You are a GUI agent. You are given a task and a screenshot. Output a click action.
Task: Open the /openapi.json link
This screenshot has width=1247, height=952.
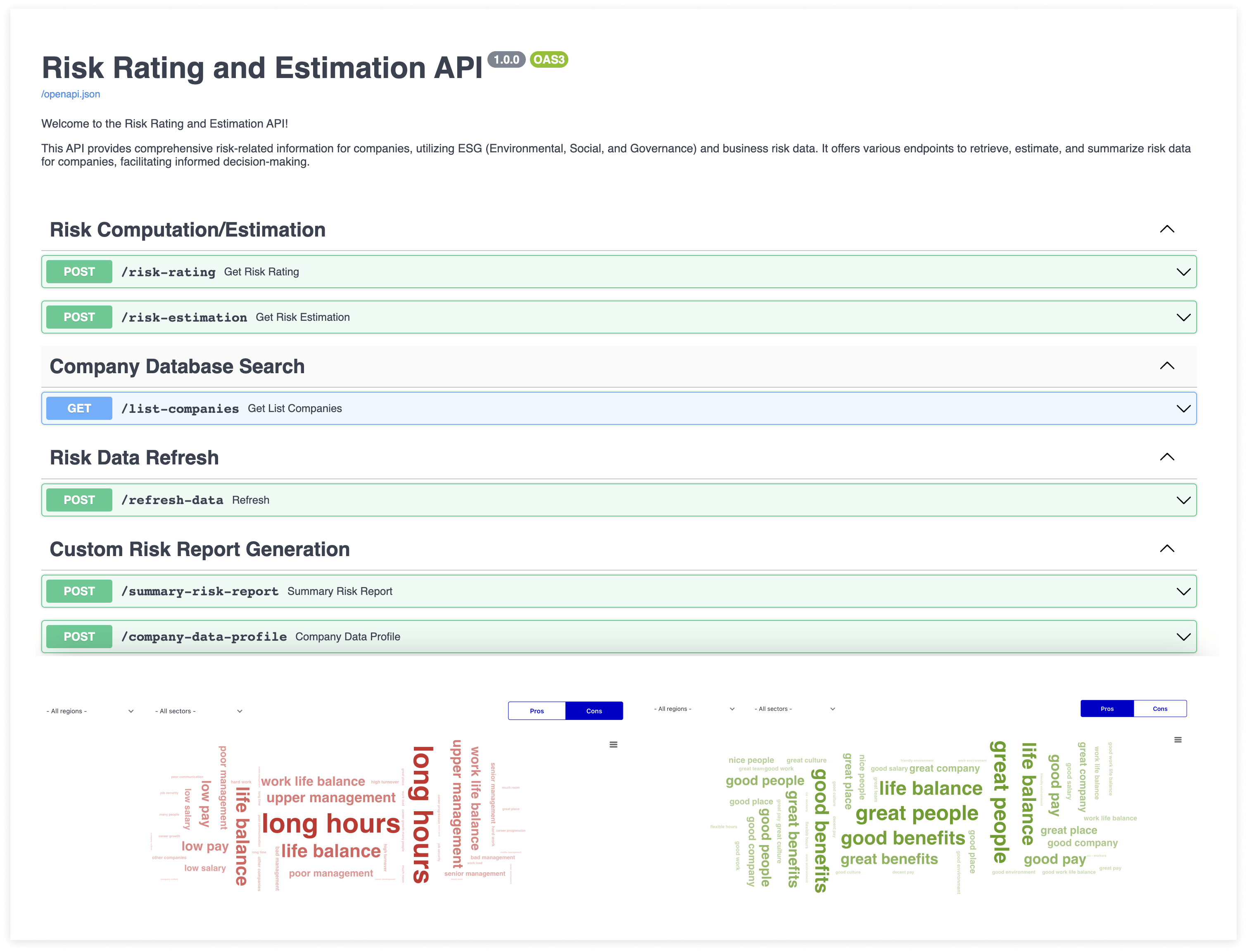[71, 94]
